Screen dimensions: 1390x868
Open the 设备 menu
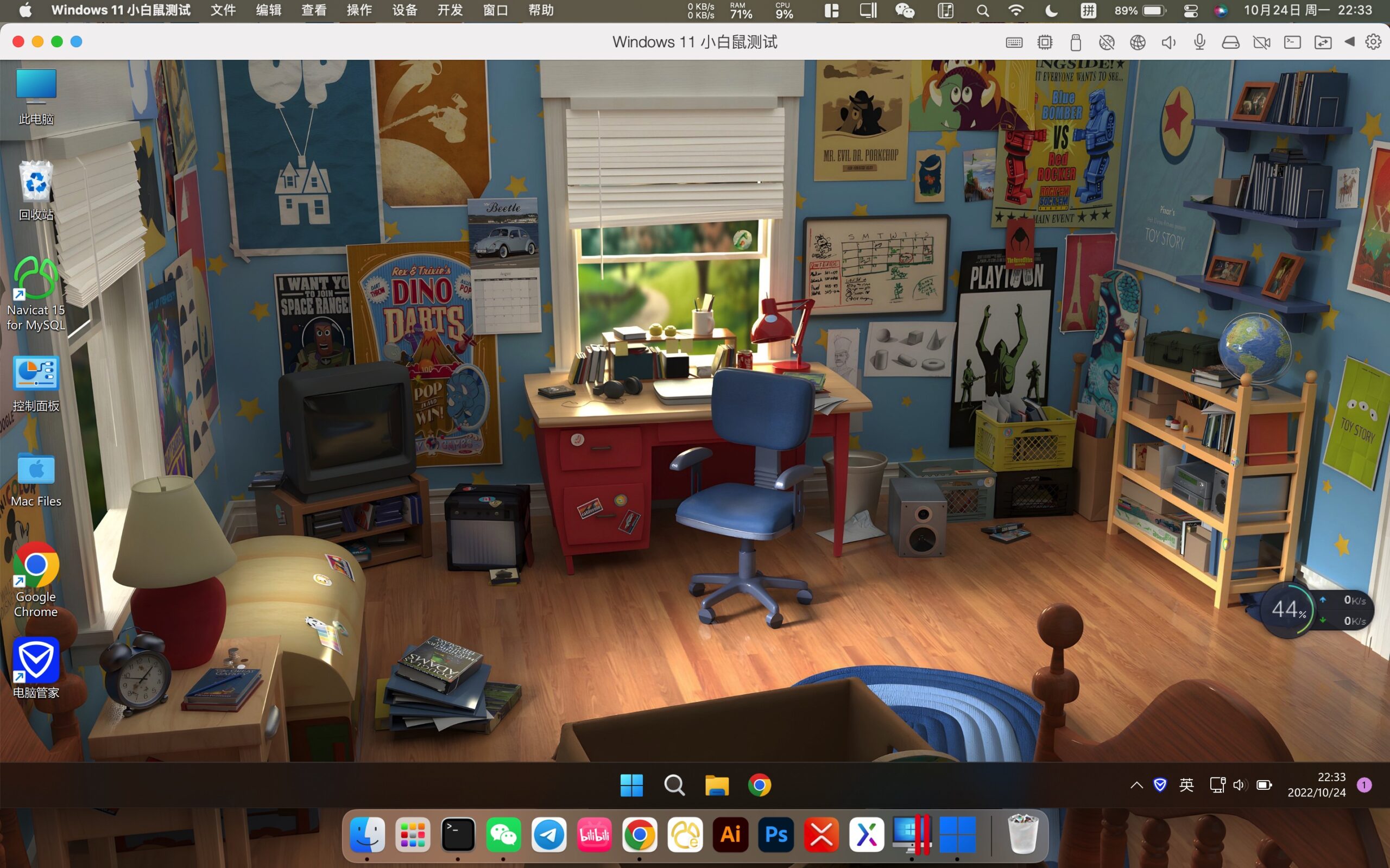[x=405, y=10]
